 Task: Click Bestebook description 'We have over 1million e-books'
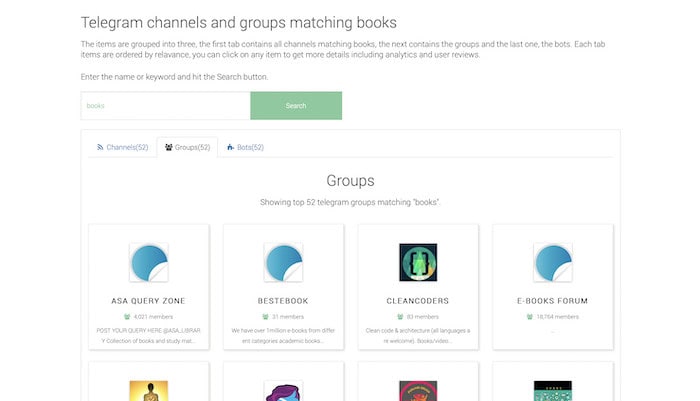[283, 335]
